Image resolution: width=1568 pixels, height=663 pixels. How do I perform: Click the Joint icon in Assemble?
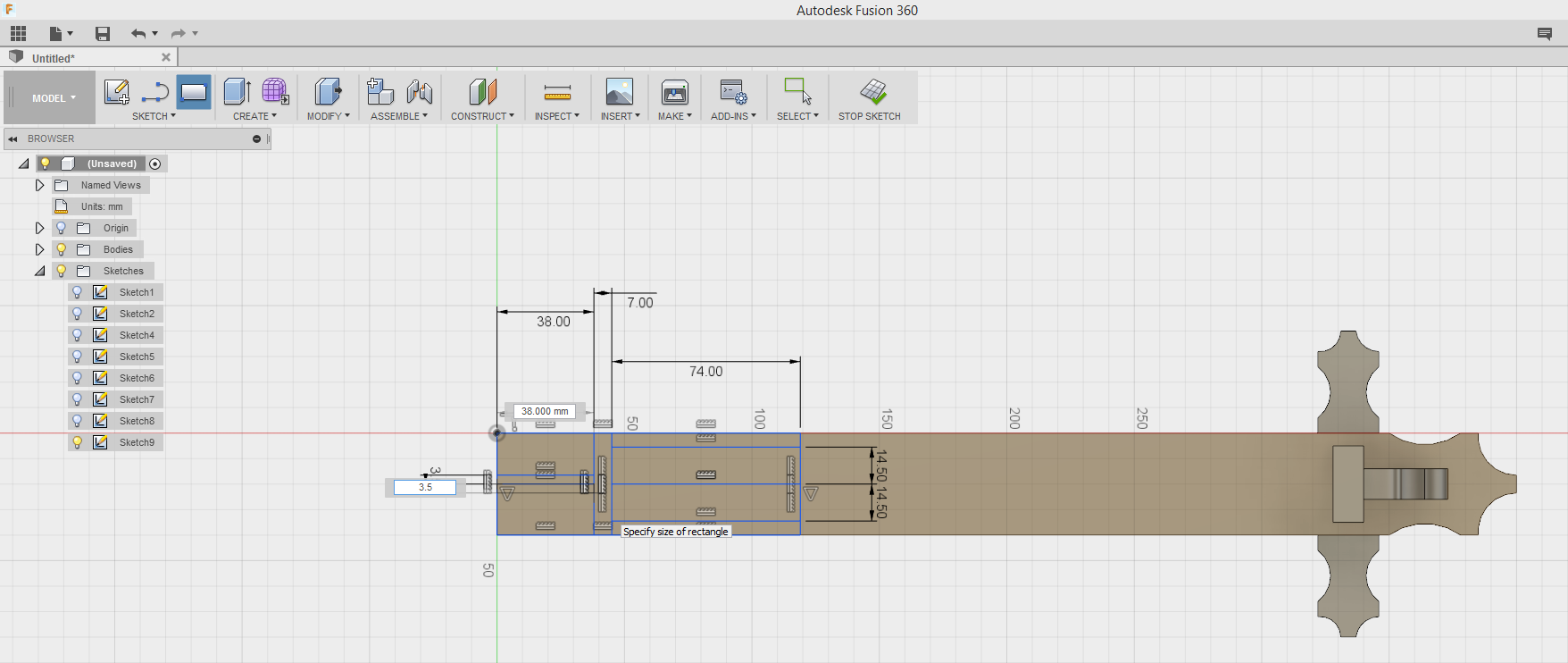tap(419, 91)
